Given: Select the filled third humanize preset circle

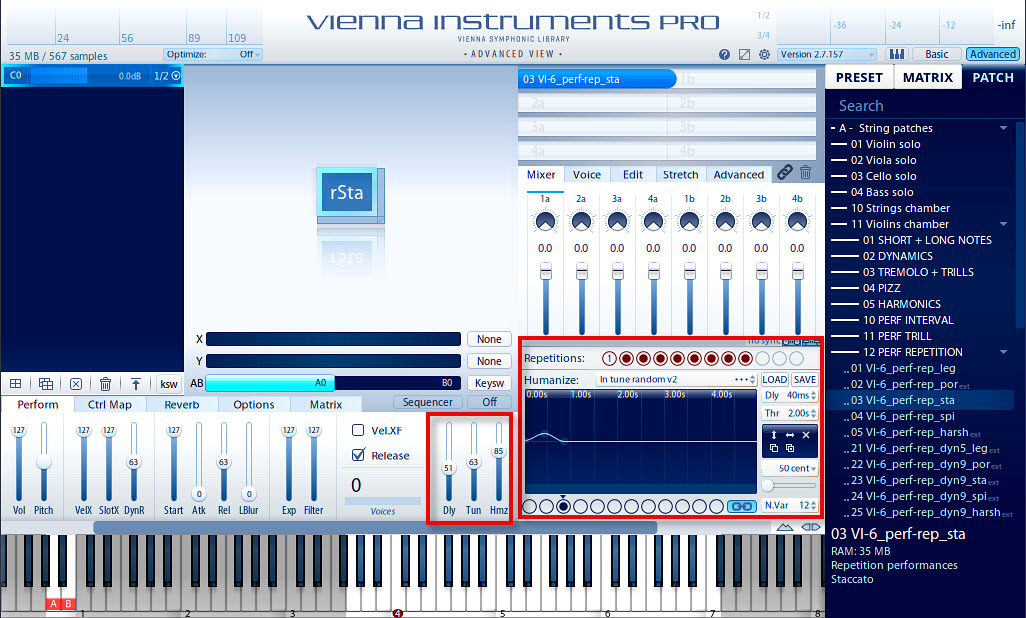Looking at the screenshot, I should click(563, 506).
